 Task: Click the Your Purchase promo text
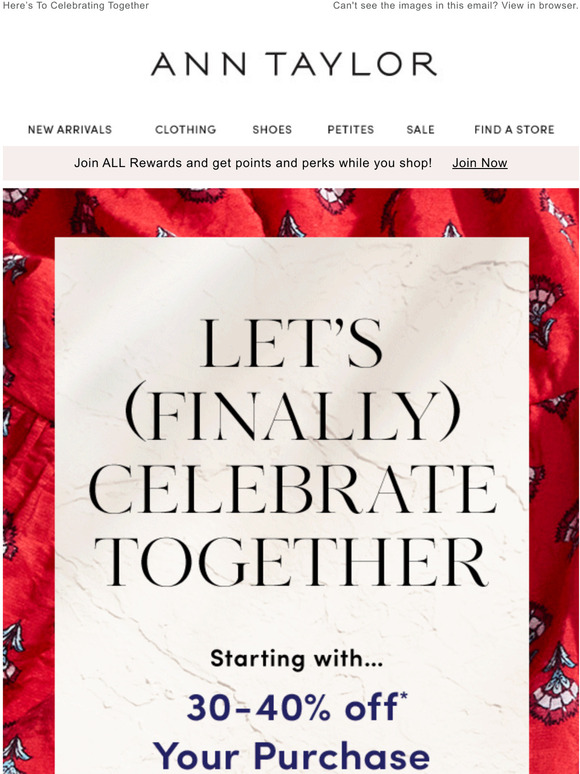291,756
